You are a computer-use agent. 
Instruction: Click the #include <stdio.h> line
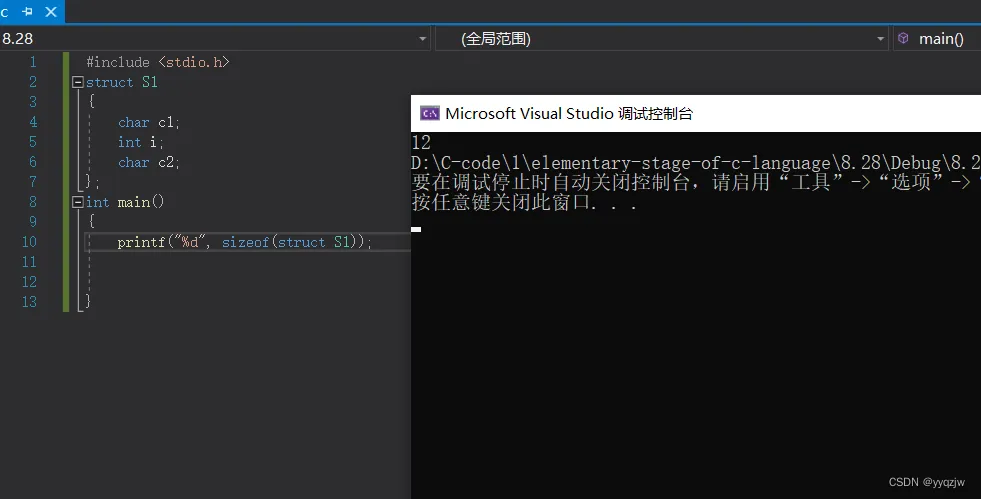tap(158, 62)
